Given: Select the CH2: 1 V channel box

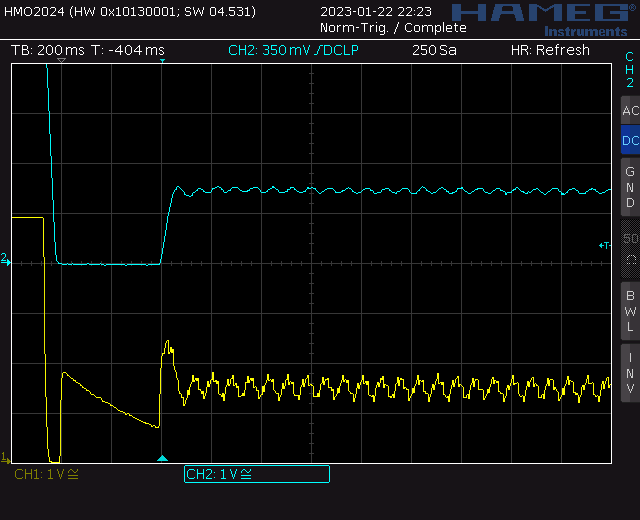Looking at the screenshot, I should pyautogui.click(x=256, y=474).
